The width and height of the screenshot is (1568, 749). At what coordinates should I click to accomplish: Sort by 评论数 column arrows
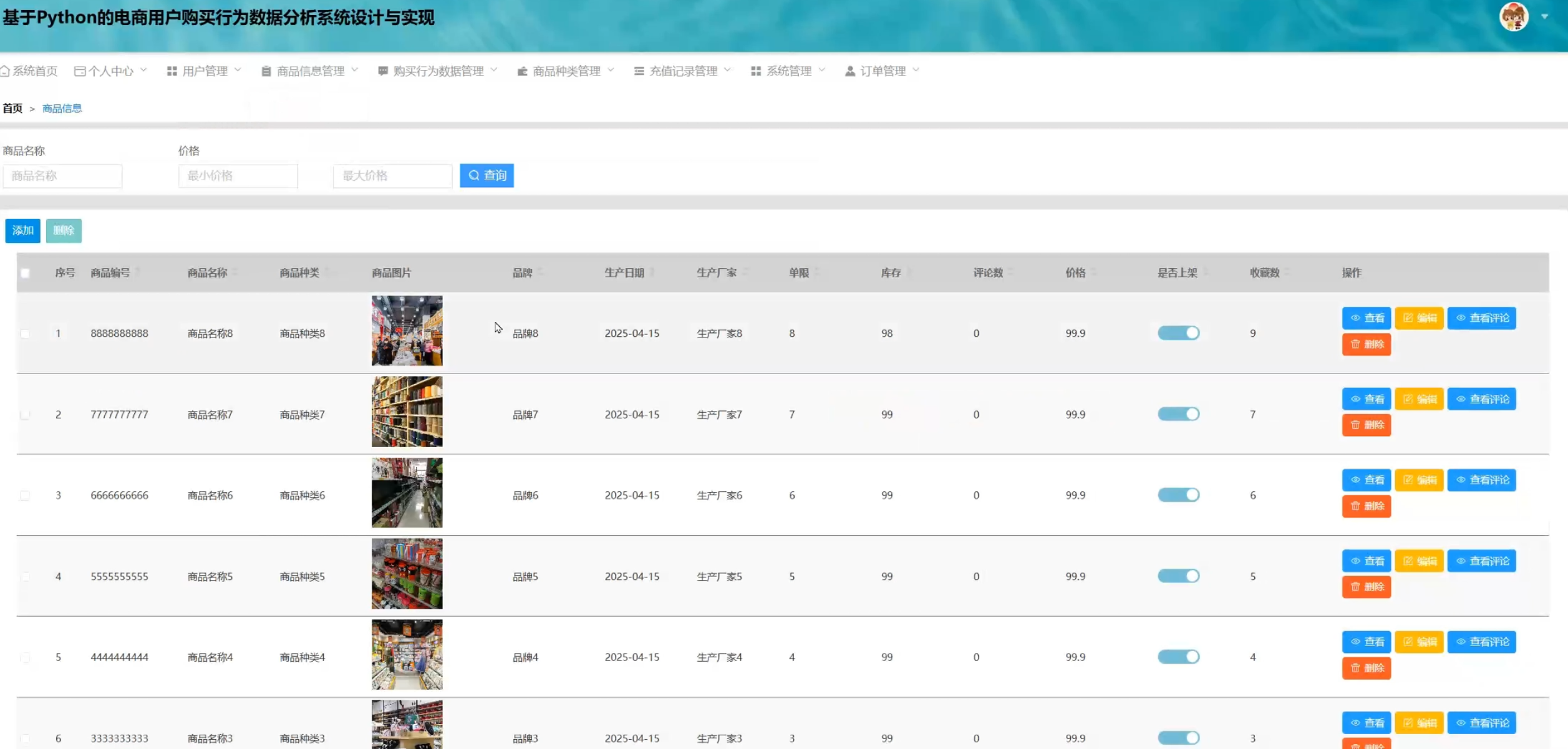pos(1010,272)
